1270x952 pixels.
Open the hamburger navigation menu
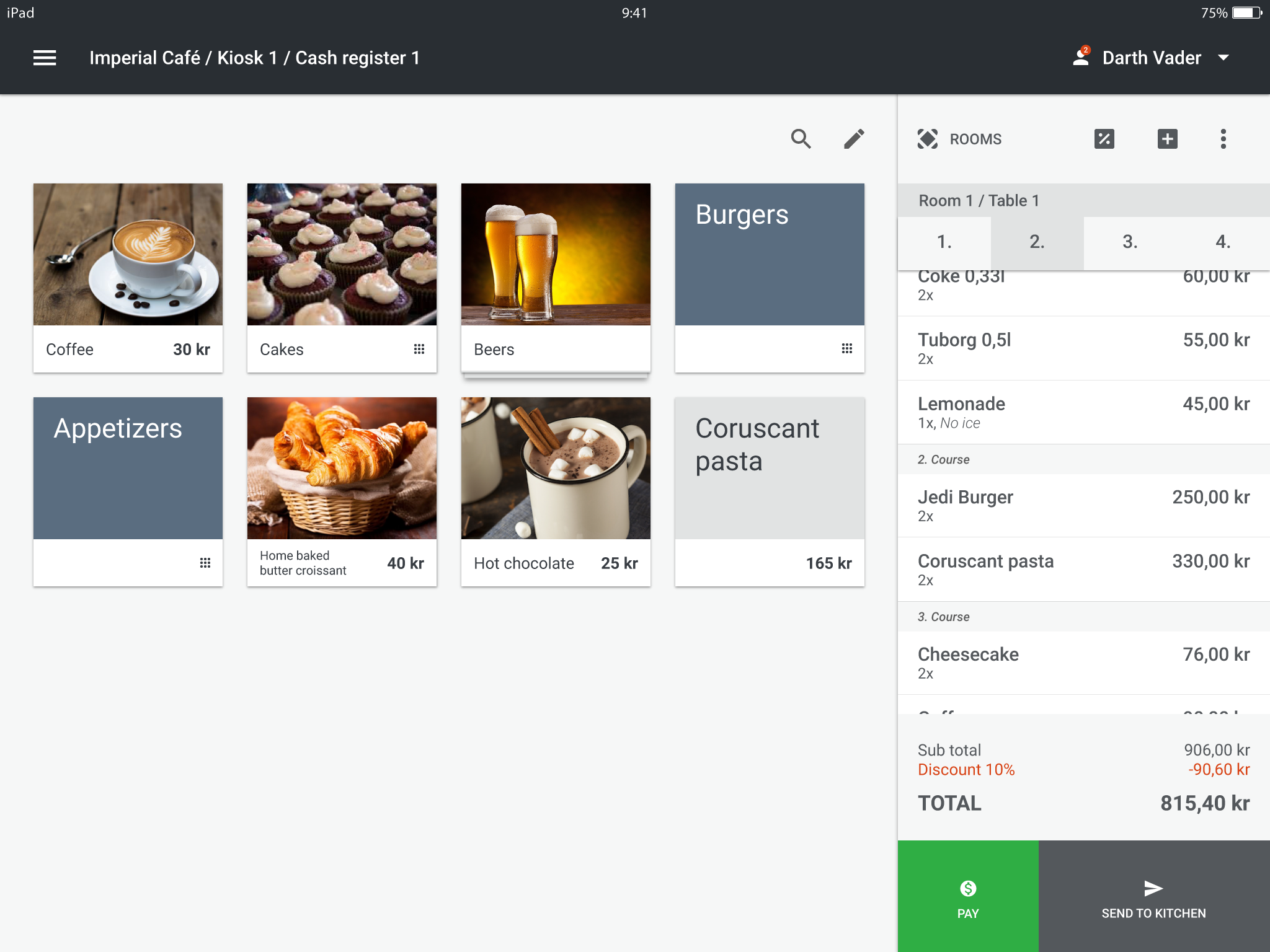click(45, 58)
